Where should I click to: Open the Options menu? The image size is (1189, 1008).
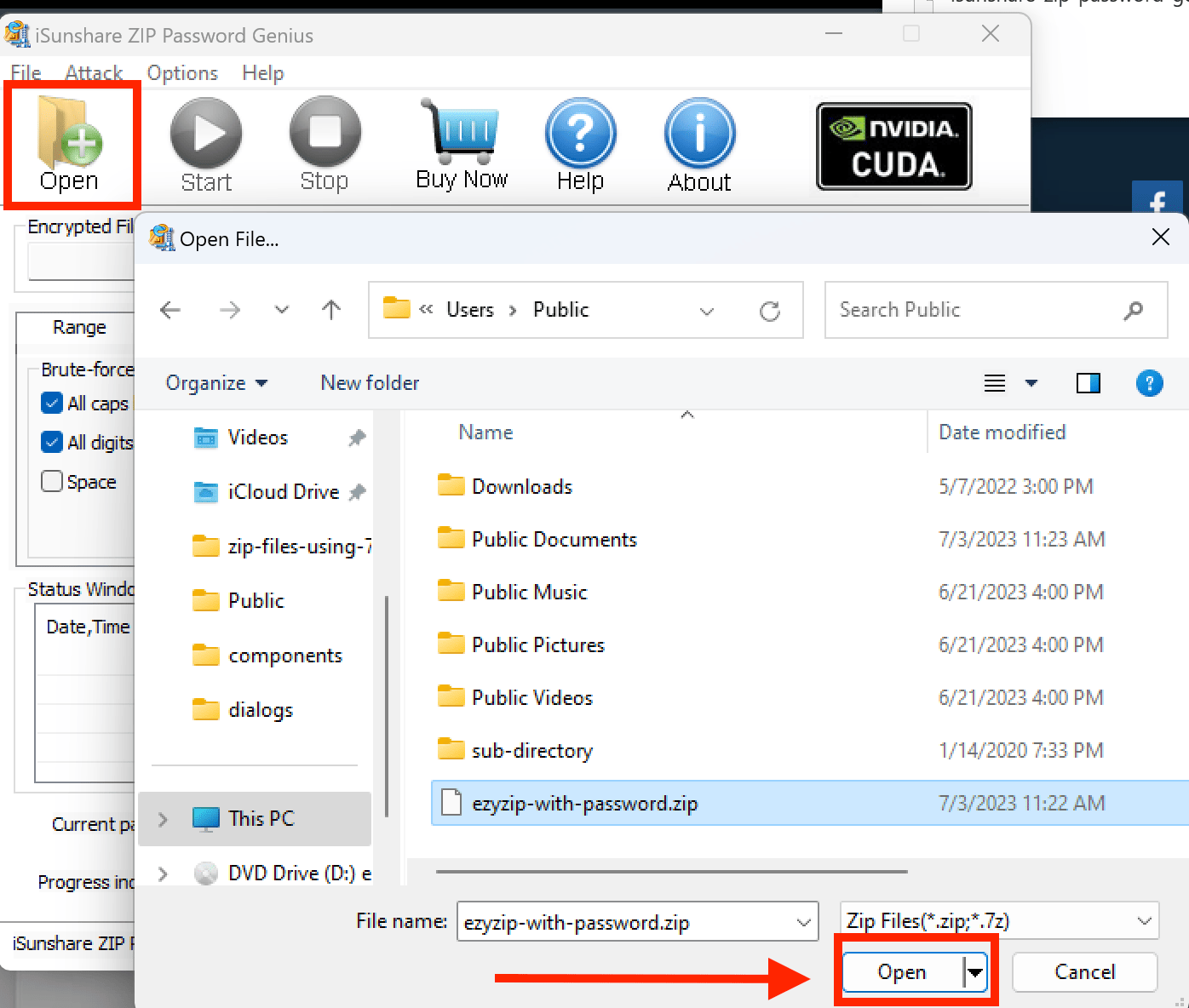click(x=181, y=72)
